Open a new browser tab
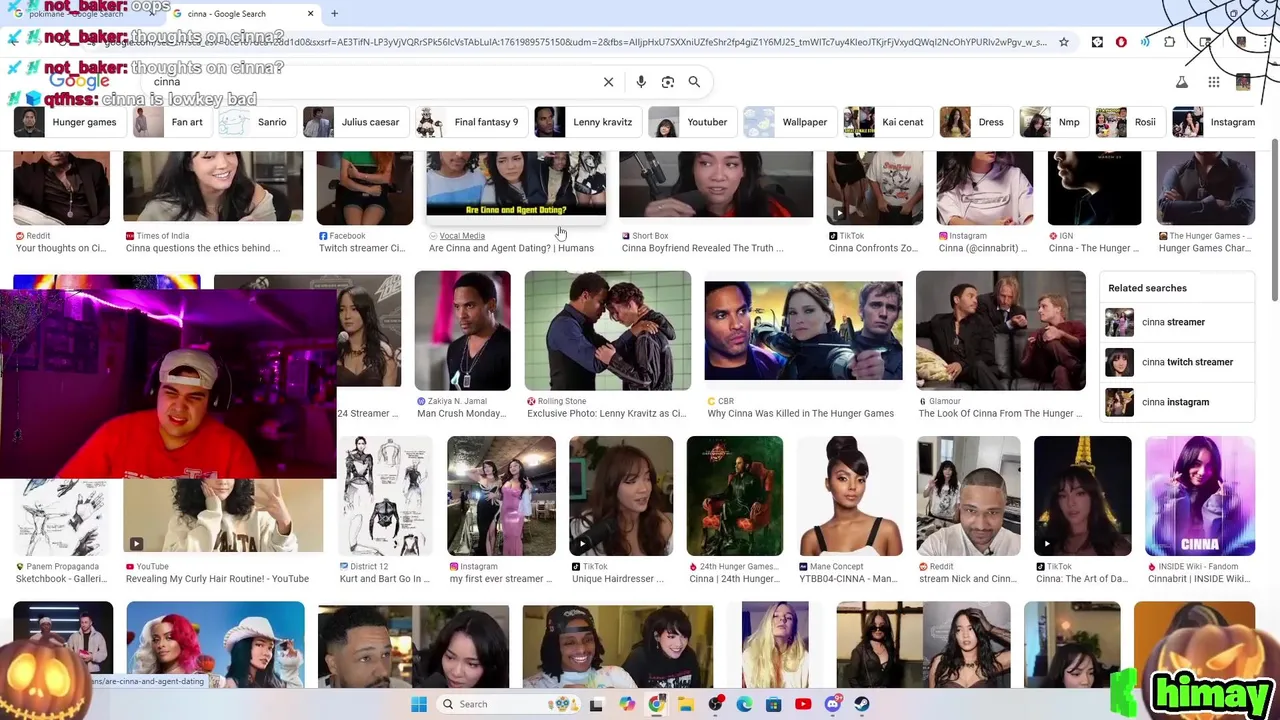The width and height of the screenshot is (1280, 720). (334, 13)
